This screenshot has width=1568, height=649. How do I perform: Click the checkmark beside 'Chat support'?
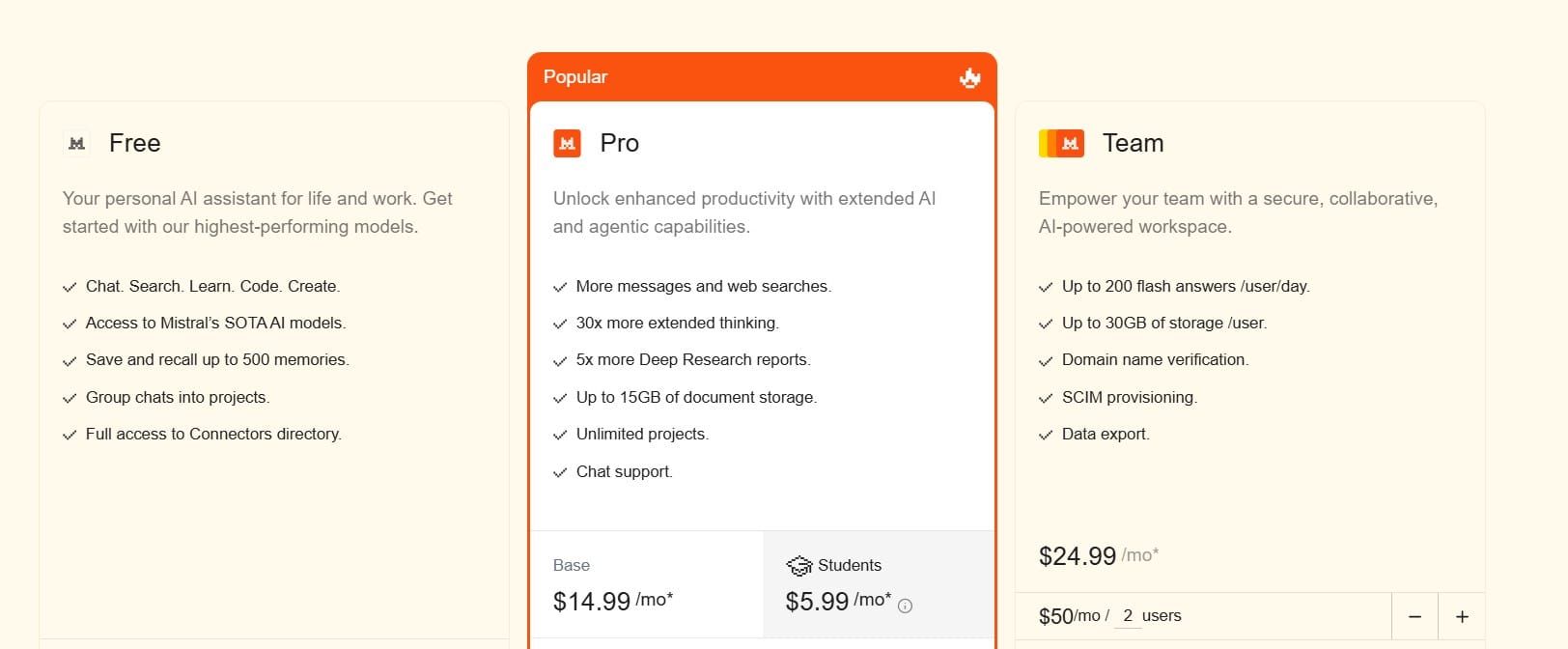point(560,472)
